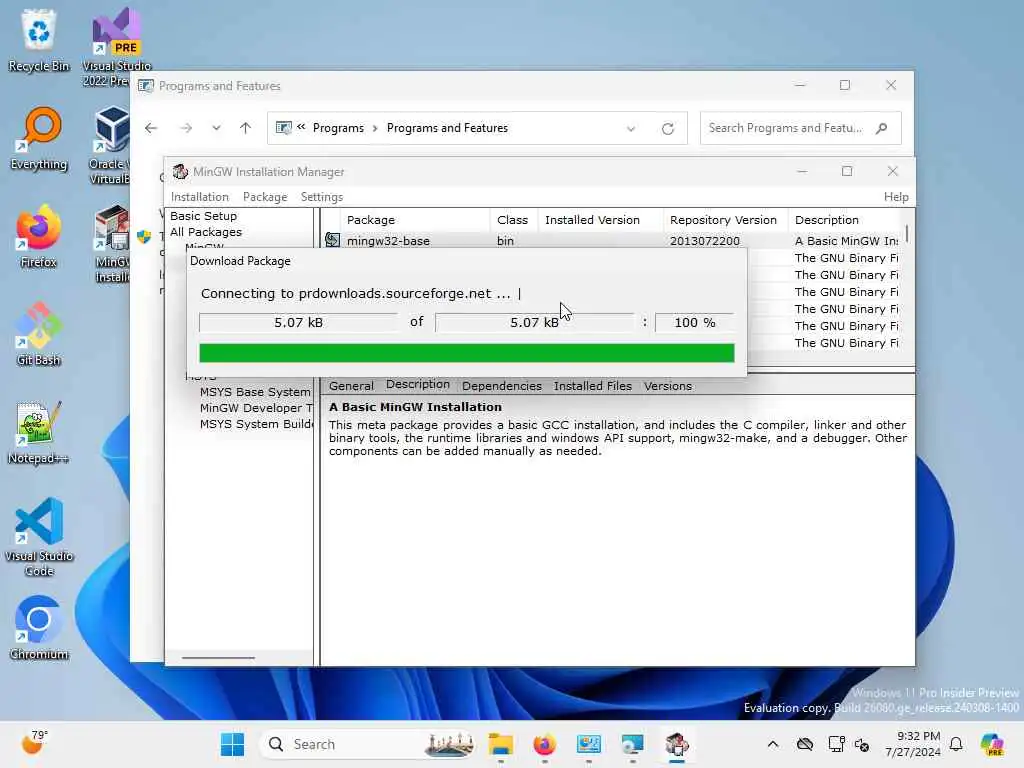Select MSYS System Builder tree item

[x=256, y=424]
